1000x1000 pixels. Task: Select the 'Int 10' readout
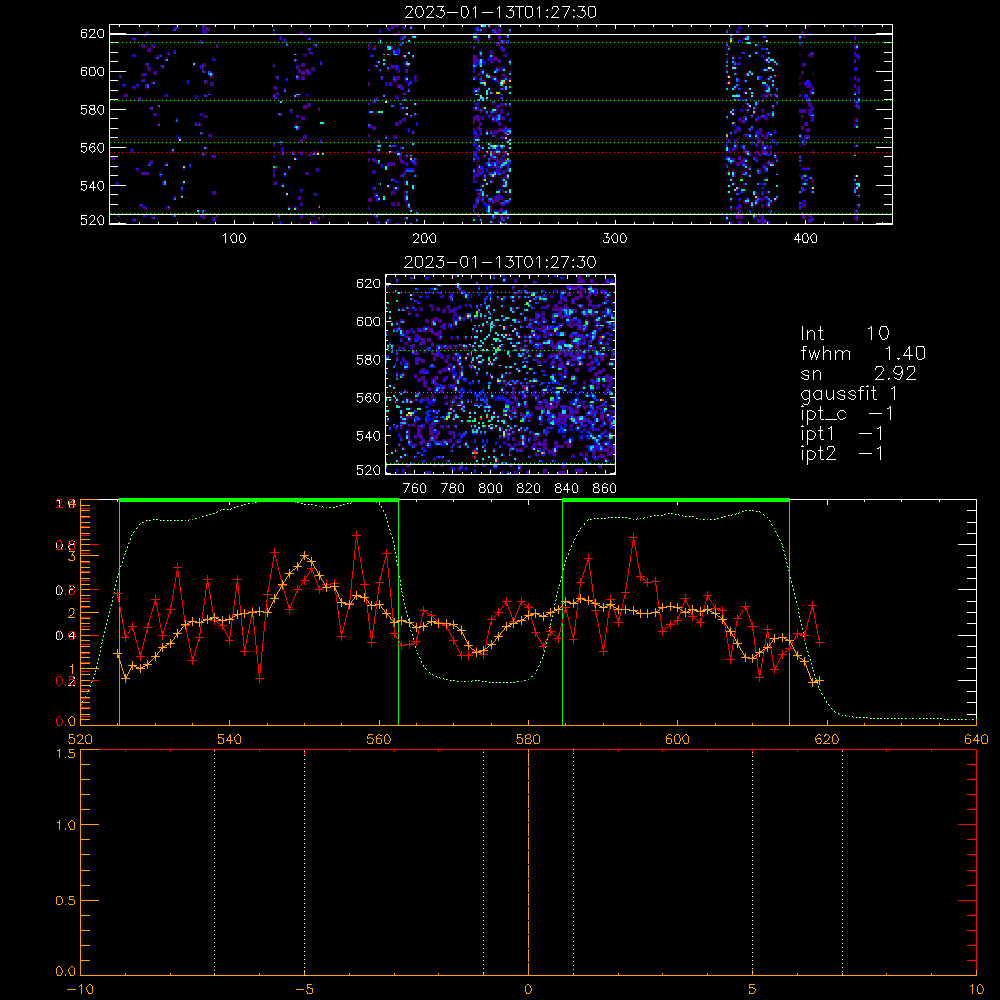click(845, 334)
